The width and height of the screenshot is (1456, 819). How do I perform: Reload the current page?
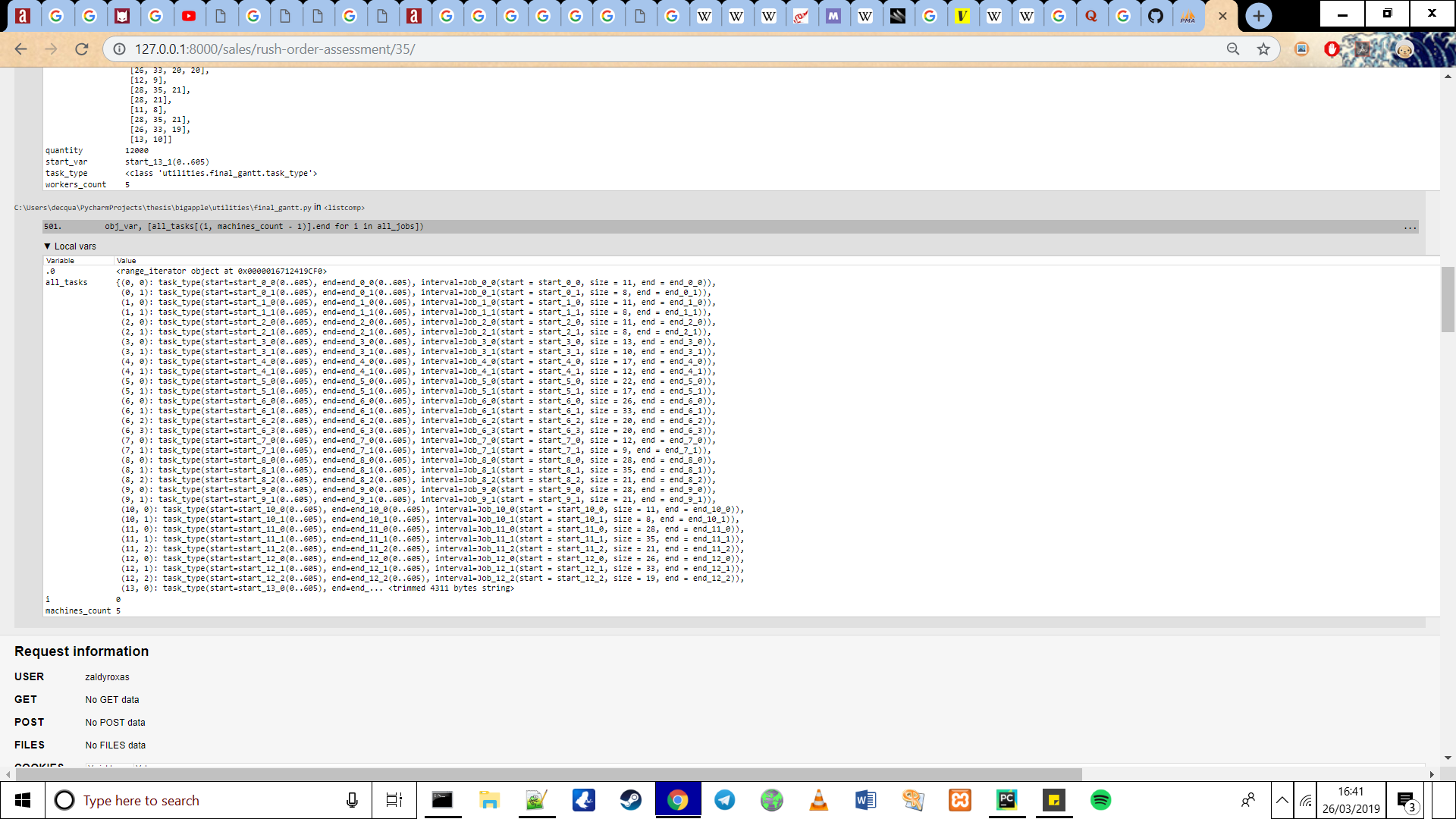click(82, 49)
